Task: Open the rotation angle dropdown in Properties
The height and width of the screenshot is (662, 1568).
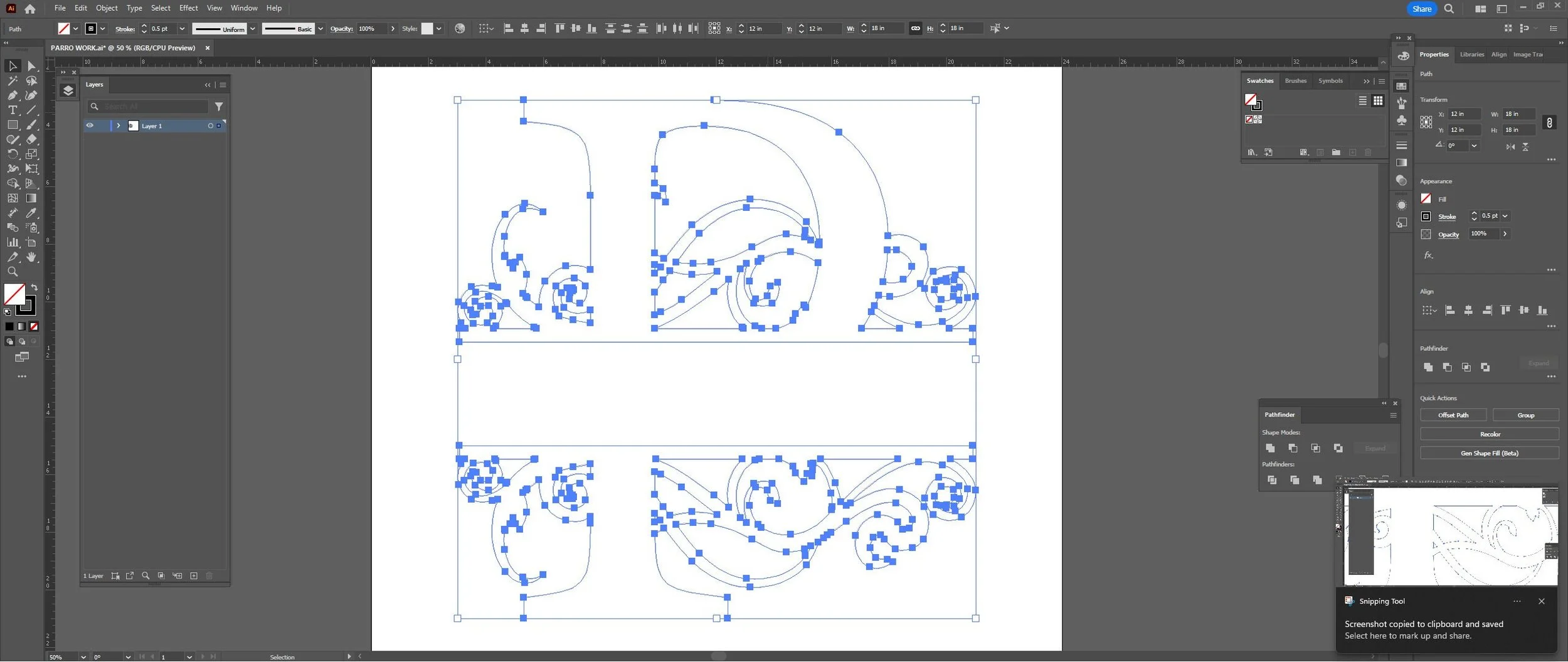Action: [1474, 146]
